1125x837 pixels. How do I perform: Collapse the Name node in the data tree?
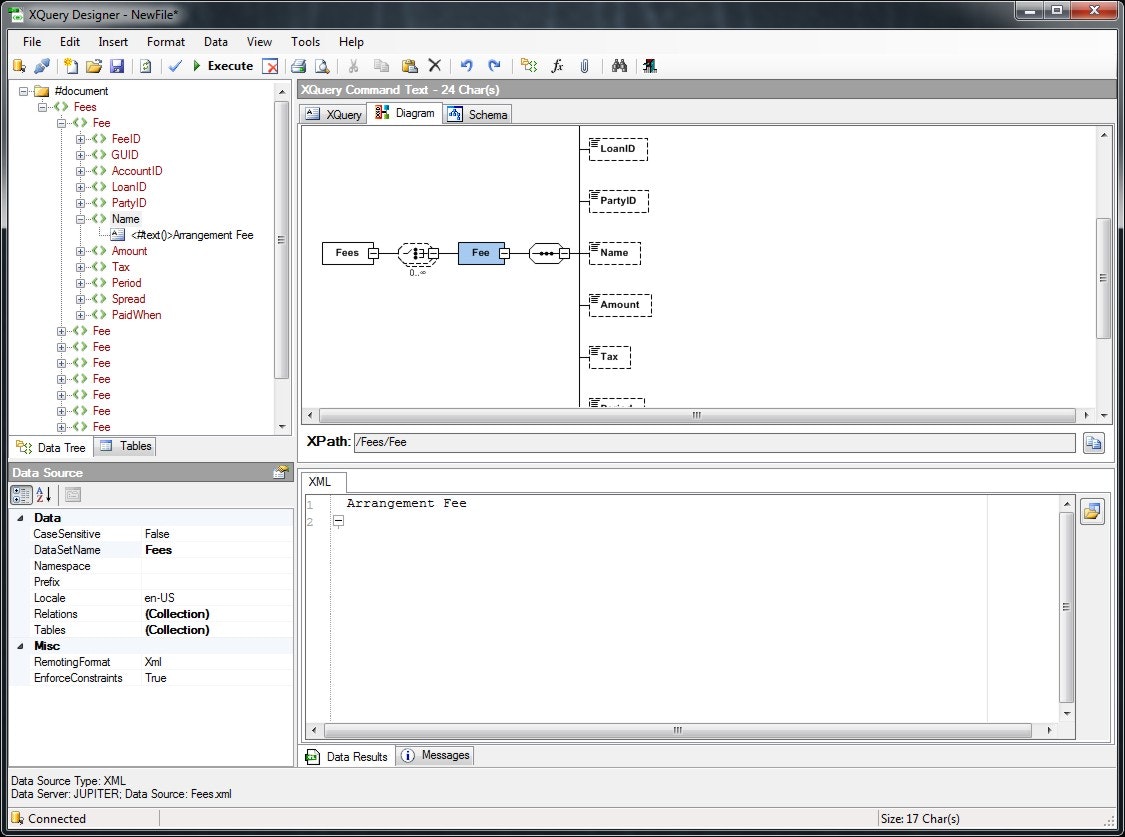[x=81, y=218]
